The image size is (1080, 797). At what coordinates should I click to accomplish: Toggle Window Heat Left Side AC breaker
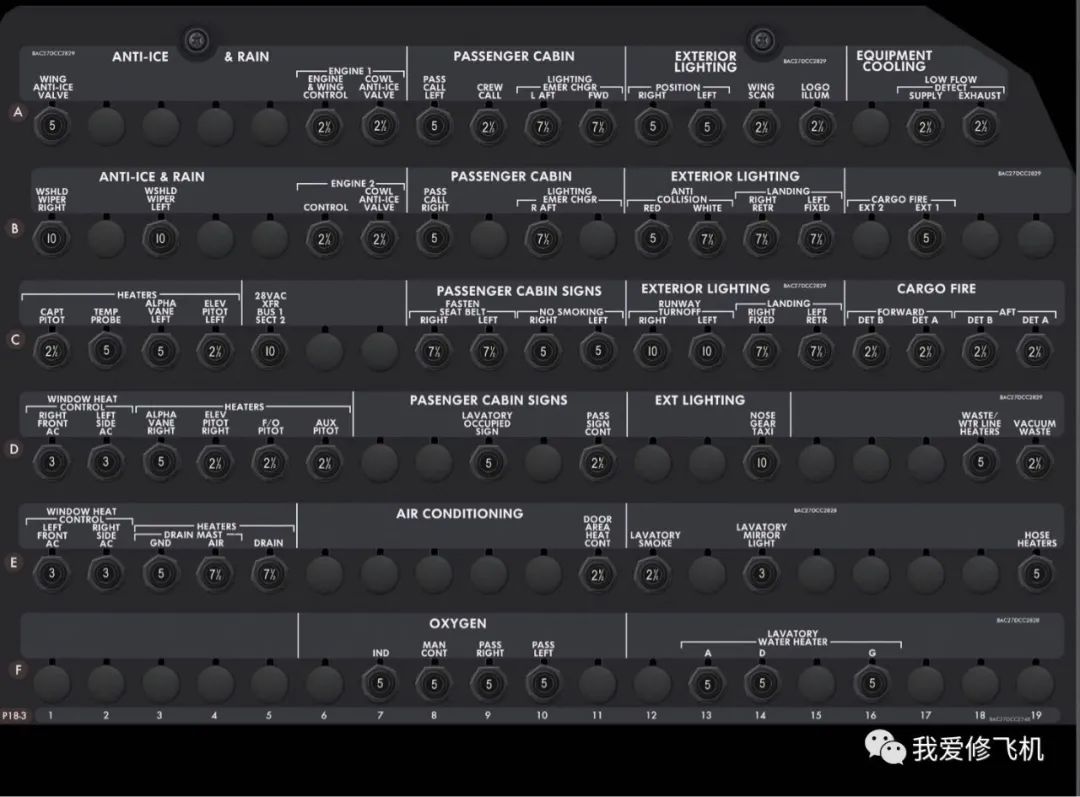click(x=105, y=462)
